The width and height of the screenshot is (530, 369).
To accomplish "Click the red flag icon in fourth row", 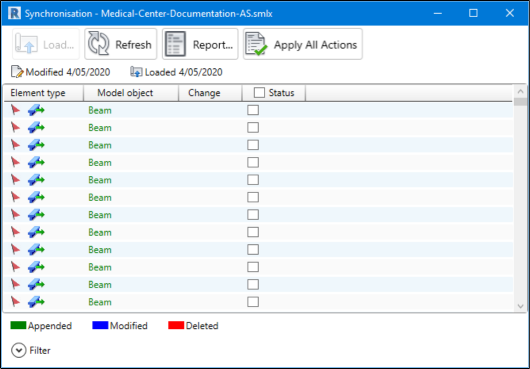I will pos(15,163).
